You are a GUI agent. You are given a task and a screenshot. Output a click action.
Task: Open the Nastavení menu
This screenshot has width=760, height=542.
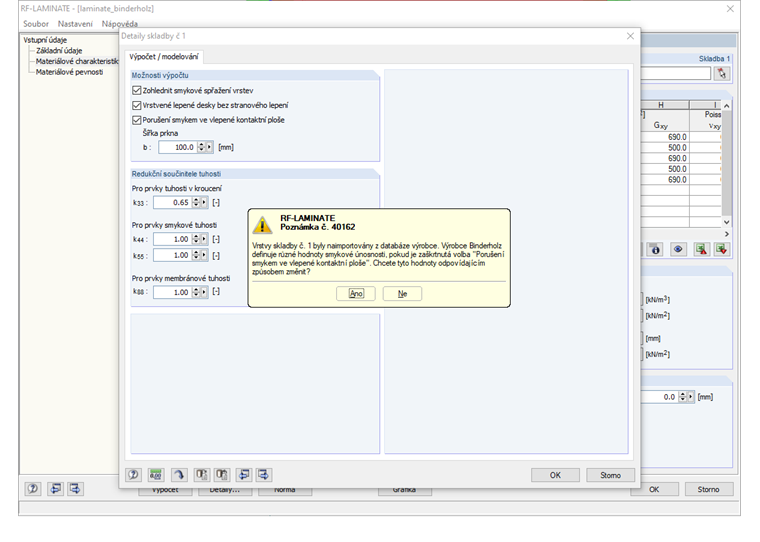click(x=75, y=24)
